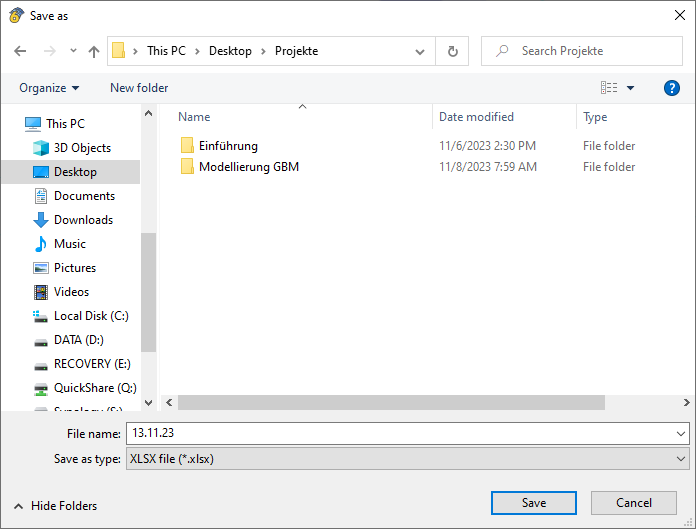The height and width of the screenshot is (529, 696).
Task: Select Music in the navigation pane
Action: (69, 244)
